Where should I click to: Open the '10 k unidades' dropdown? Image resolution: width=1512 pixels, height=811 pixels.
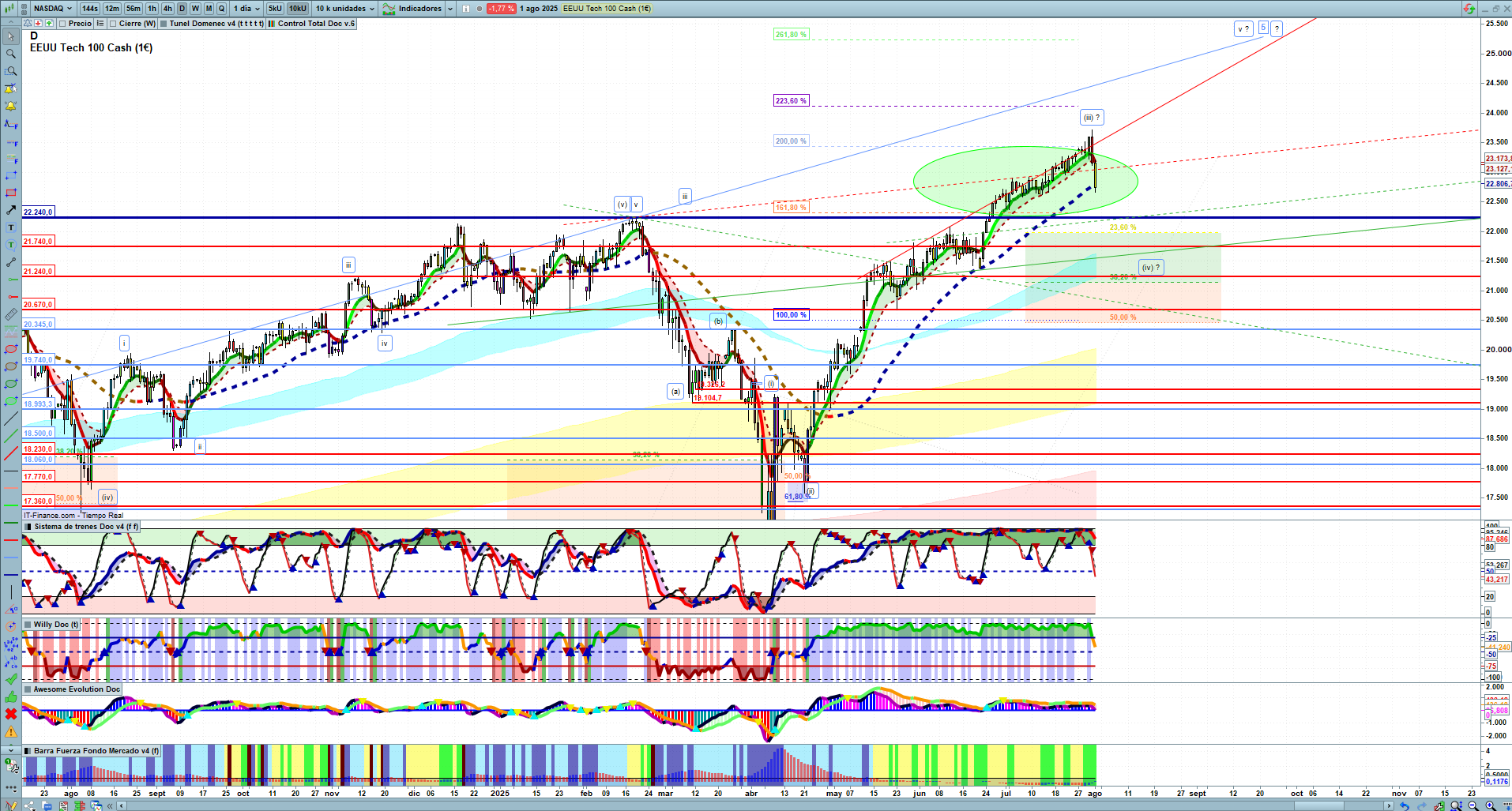pos(345,9)
